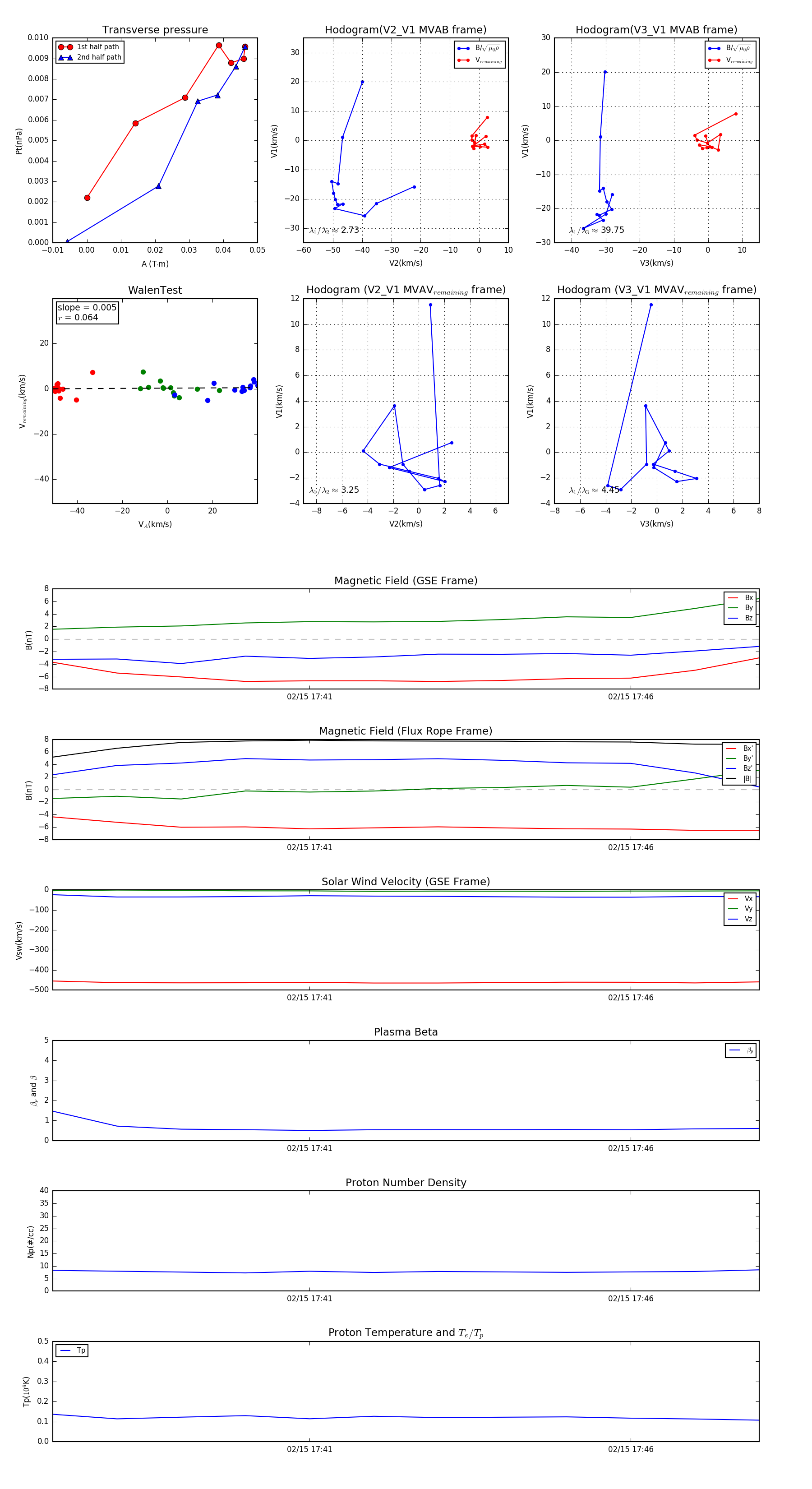The image size is (812, 1489).
Task: Click 'A (T·m)' x-axis label
Action: click(x=155, y=264)
